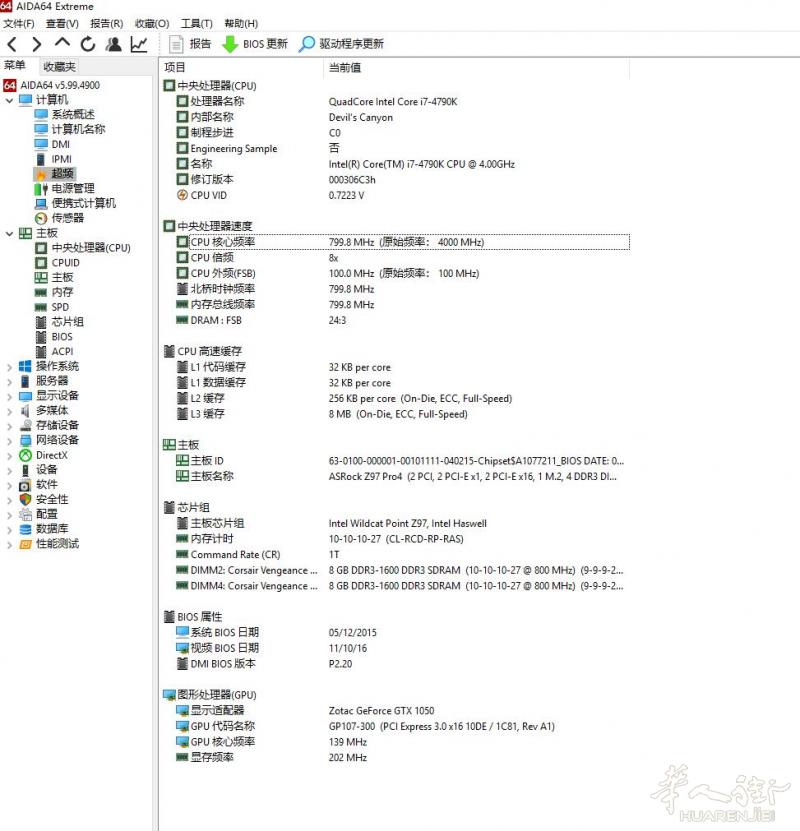Select the Command Rate (CR) row

(x=402, y=555)
